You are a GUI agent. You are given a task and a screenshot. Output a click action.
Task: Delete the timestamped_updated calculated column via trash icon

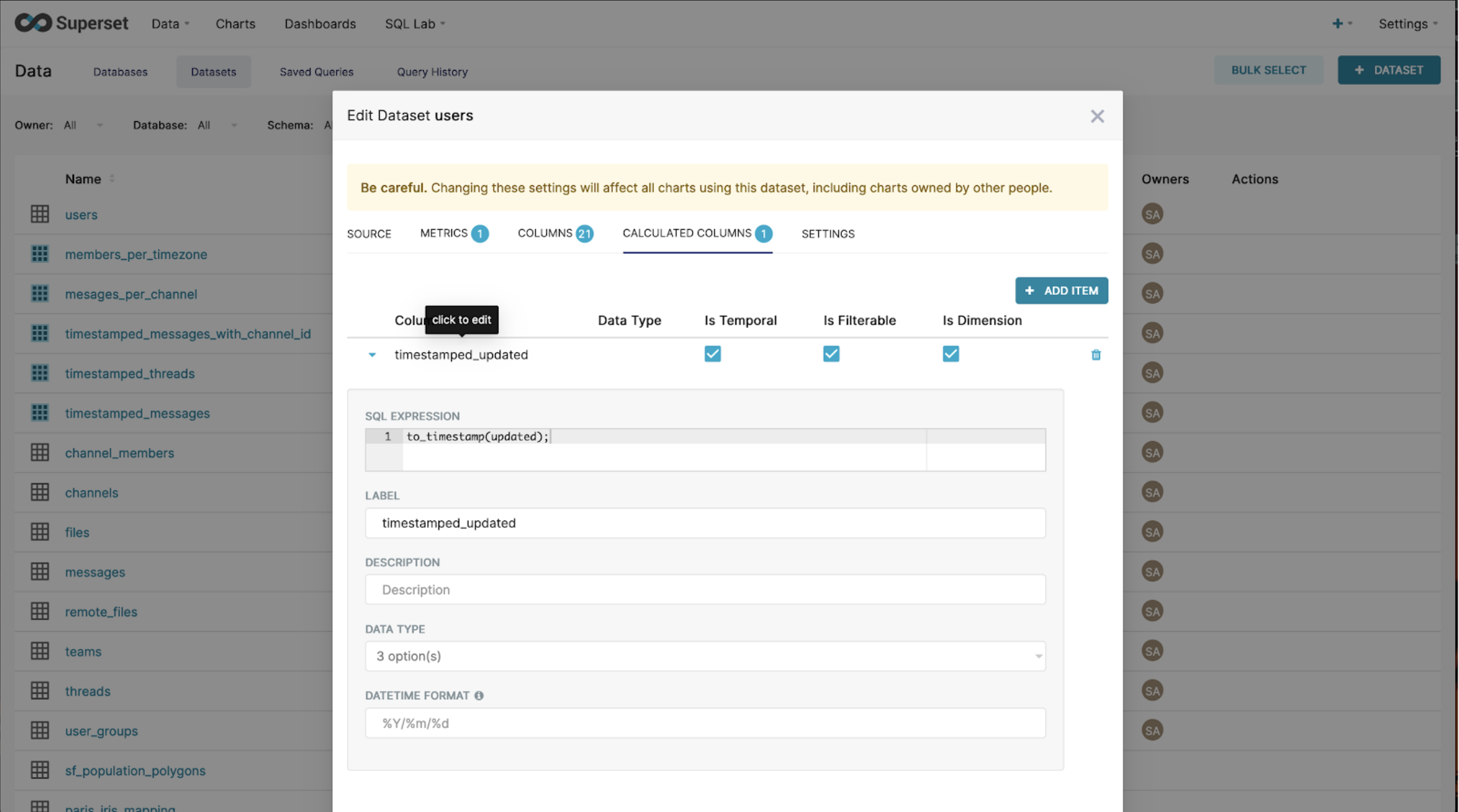pos(1095,355)
